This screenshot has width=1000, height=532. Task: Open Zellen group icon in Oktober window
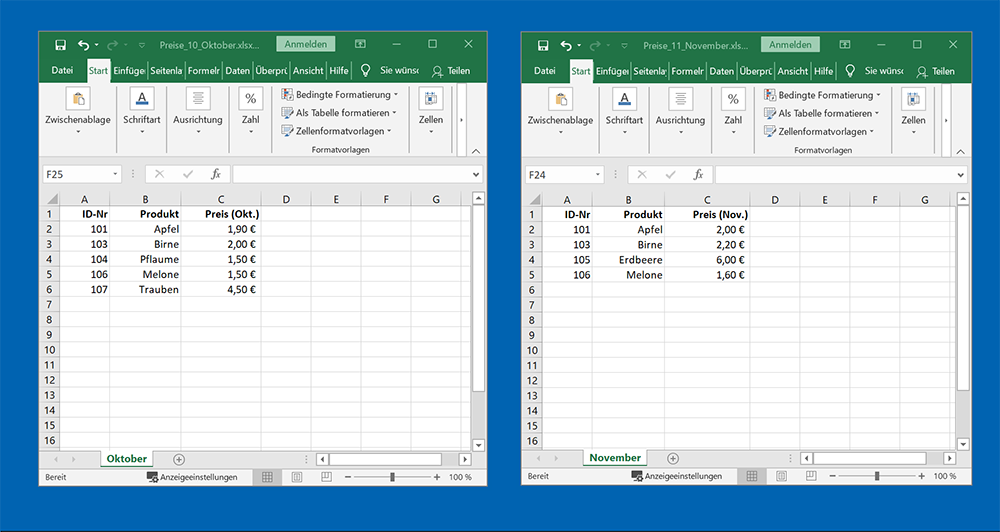430,98
